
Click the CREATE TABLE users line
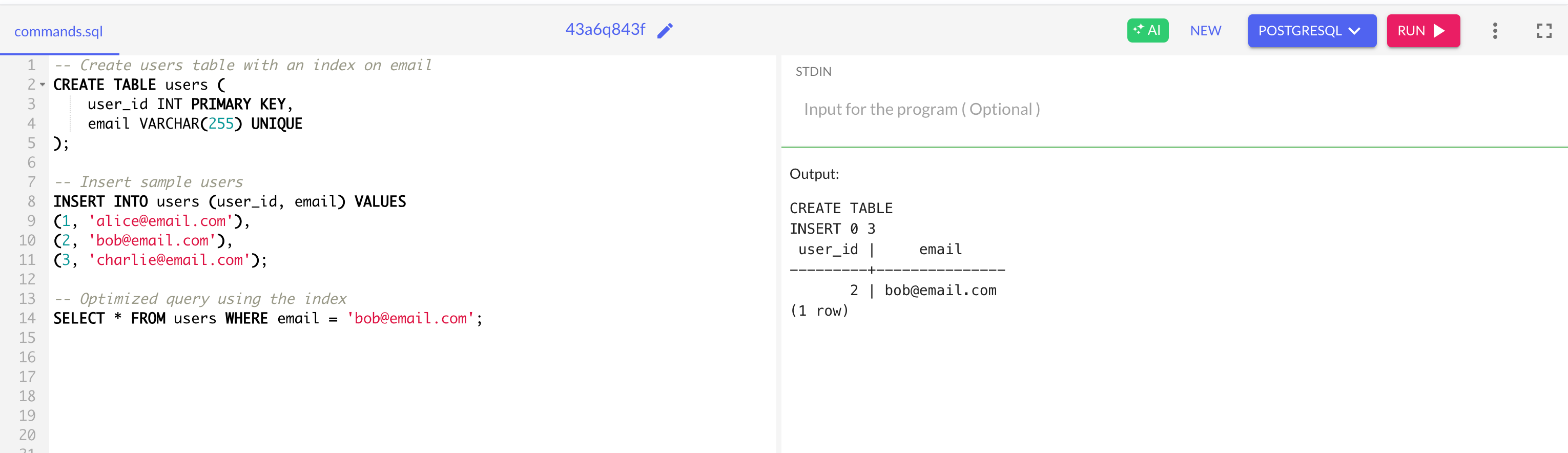[139, 85]
